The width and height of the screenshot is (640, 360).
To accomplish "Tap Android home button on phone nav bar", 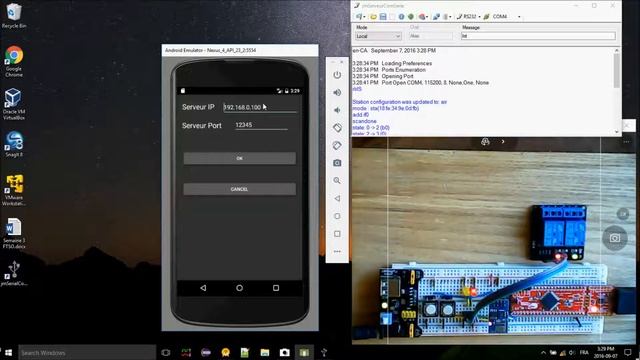I will [240, 288].
